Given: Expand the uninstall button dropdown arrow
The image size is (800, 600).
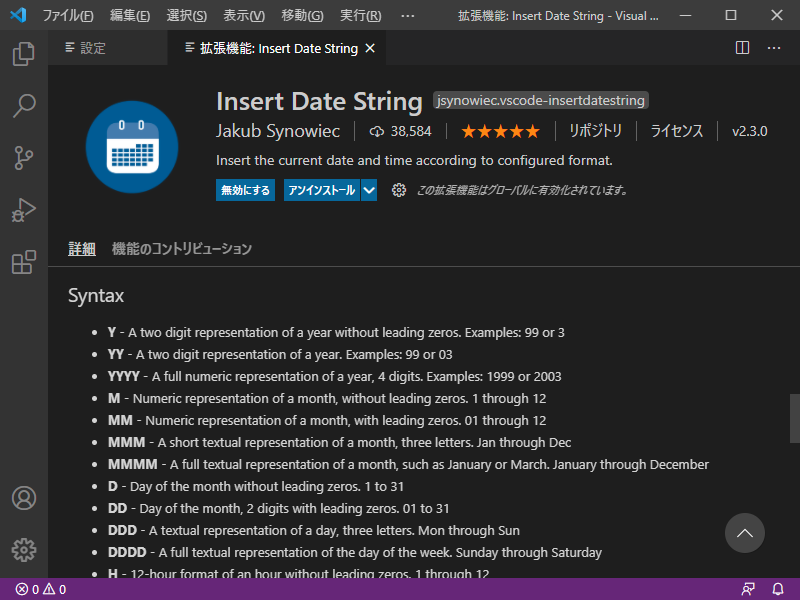Looking at the screenshot, I should (369, 190).
